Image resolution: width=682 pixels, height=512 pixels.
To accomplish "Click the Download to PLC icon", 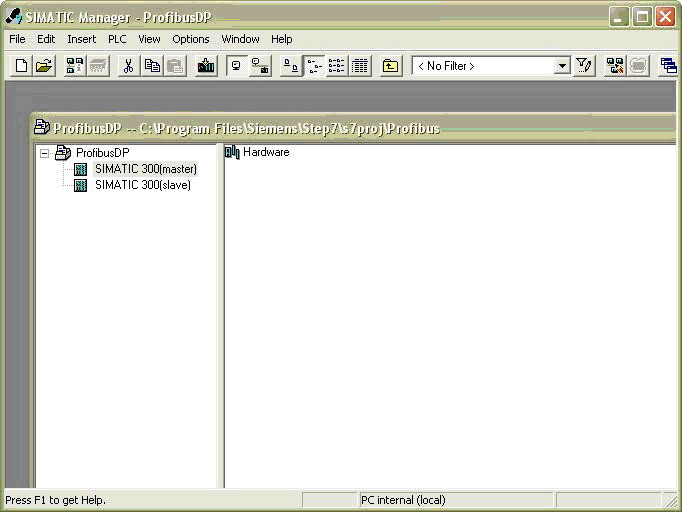I will point(206,66).
